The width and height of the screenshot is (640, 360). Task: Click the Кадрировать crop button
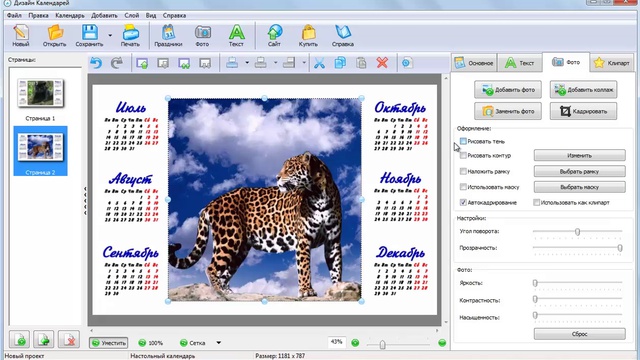pos(583,111)
